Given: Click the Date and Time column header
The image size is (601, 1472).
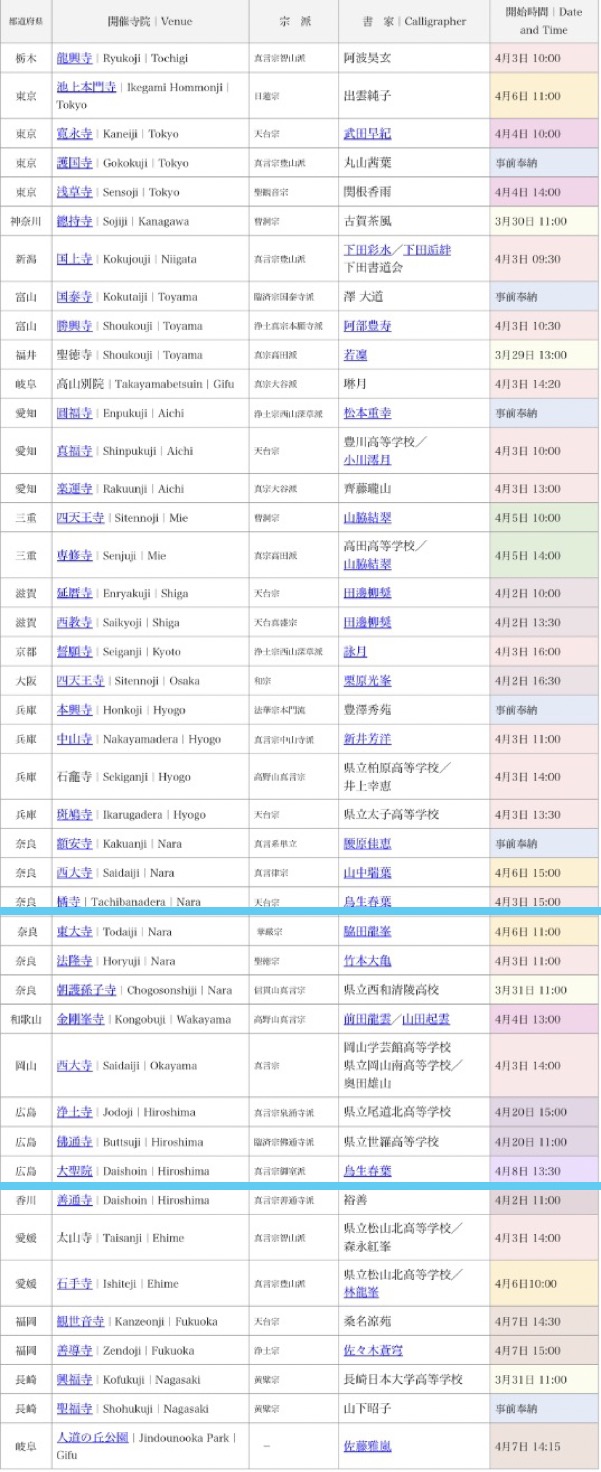Looking at the screenshot, I should tap(543, 21).
